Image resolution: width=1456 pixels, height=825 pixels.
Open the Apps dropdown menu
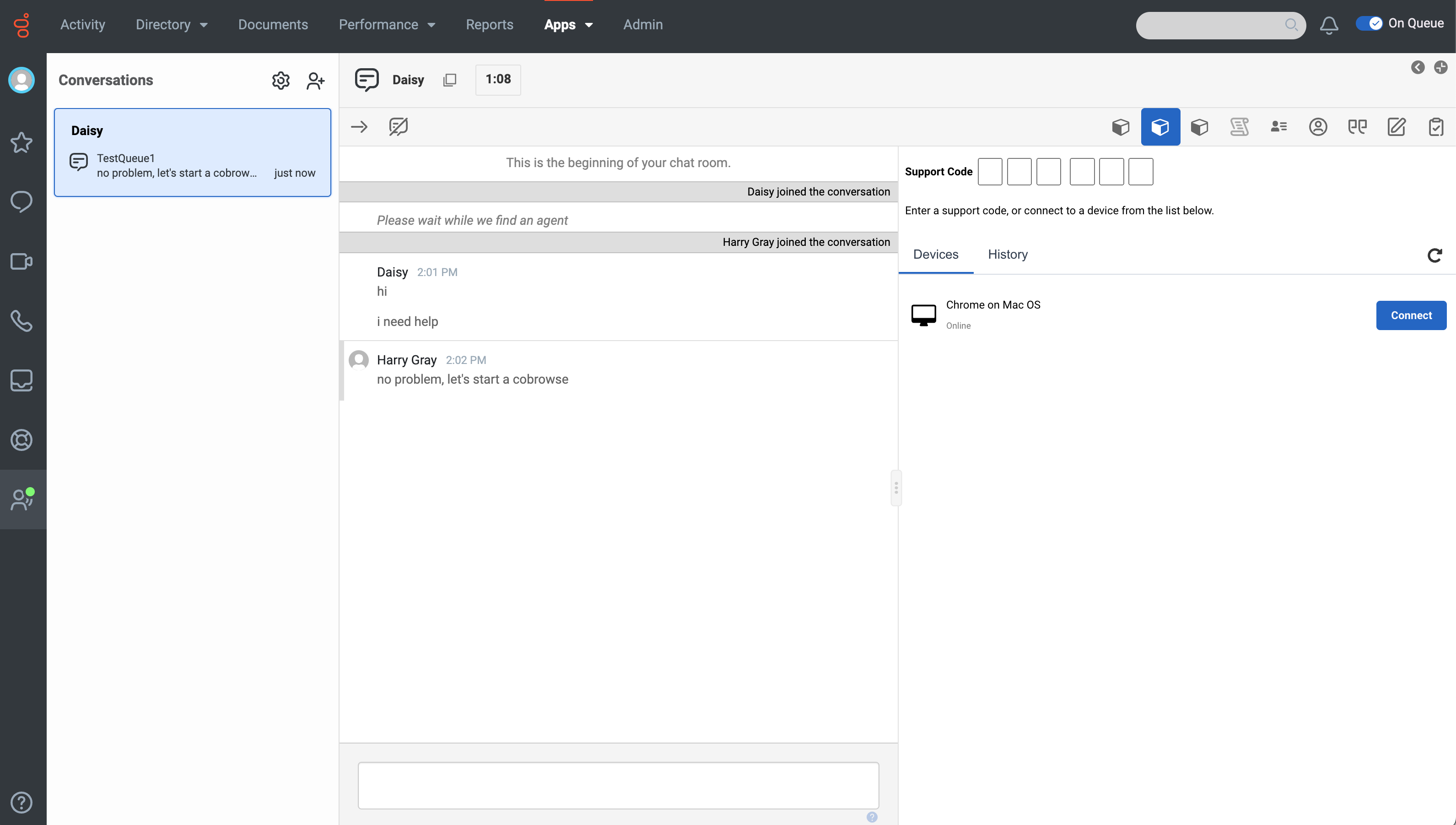[568, 24]
